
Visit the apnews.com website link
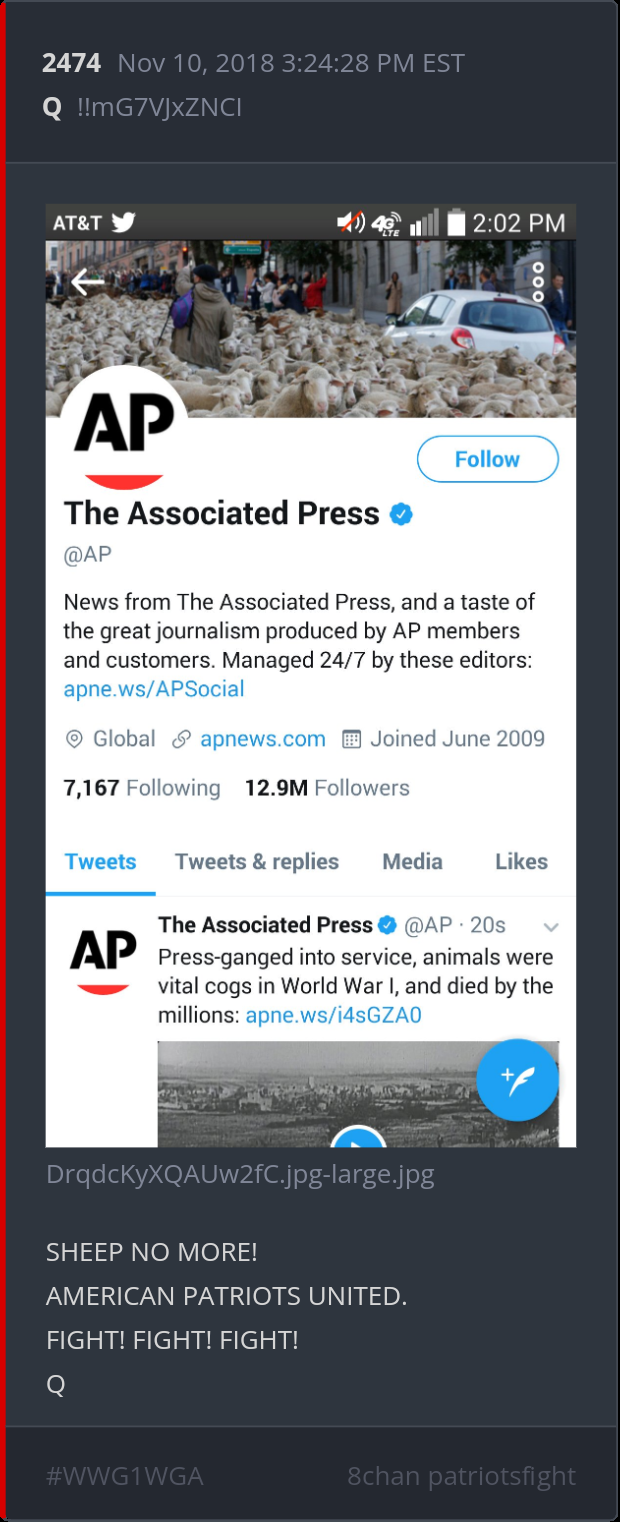tap(262, 739)
